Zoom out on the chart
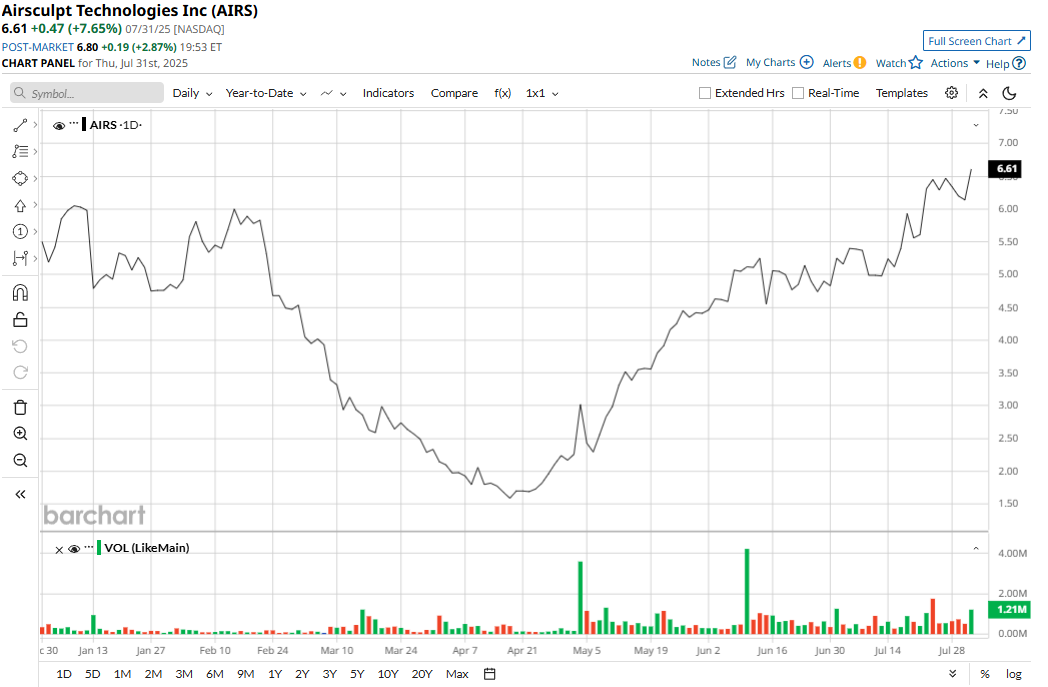1048x687 pixels. pyautogui.click(x=20, y=460)
